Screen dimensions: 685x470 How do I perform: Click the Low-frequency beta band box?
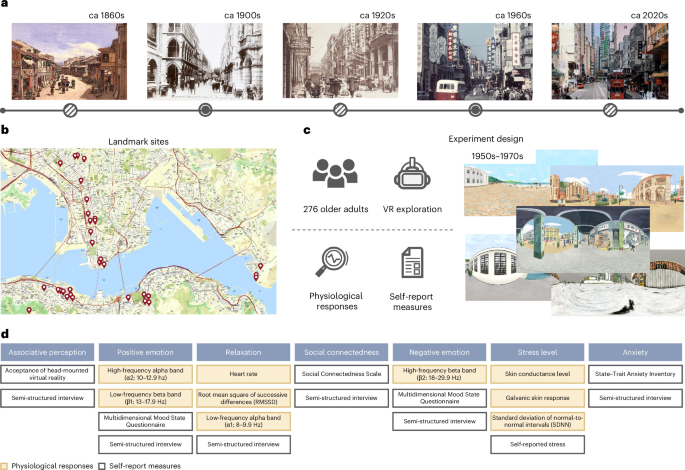(x=145, y=398)
